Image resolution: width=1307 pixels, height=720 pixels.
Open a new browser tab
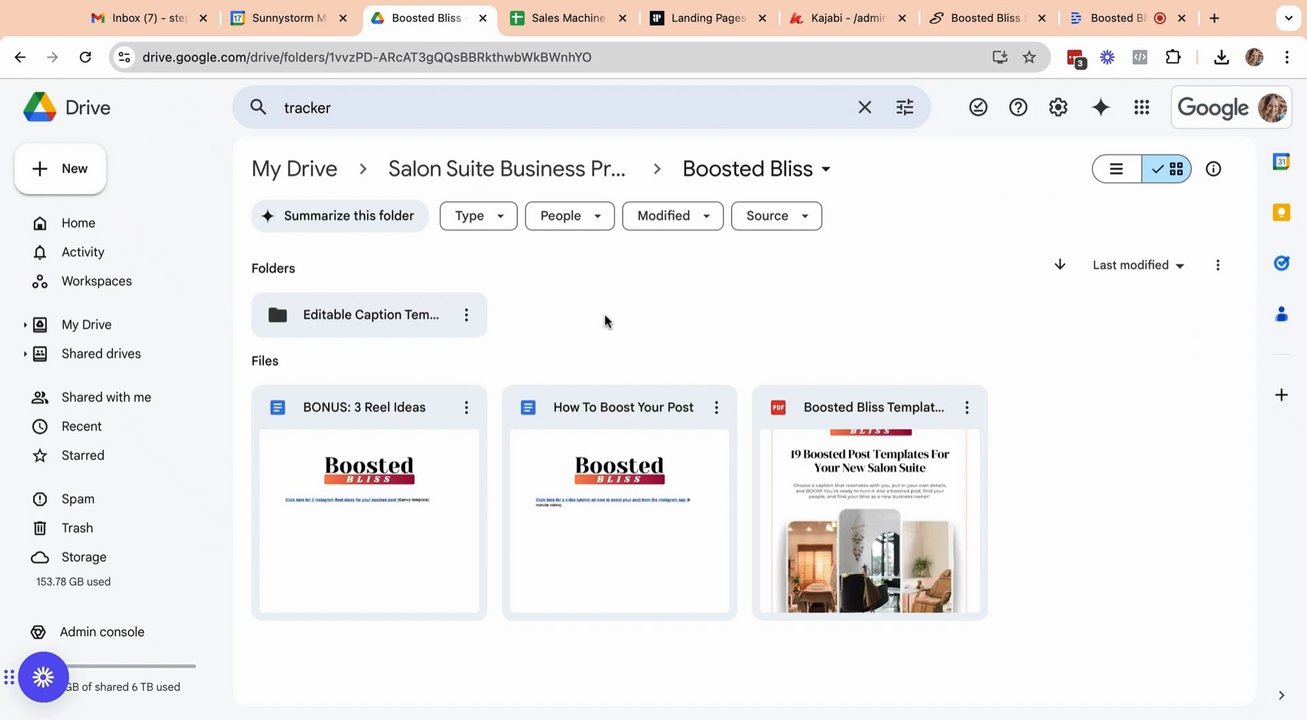(x=1214, y=18)
